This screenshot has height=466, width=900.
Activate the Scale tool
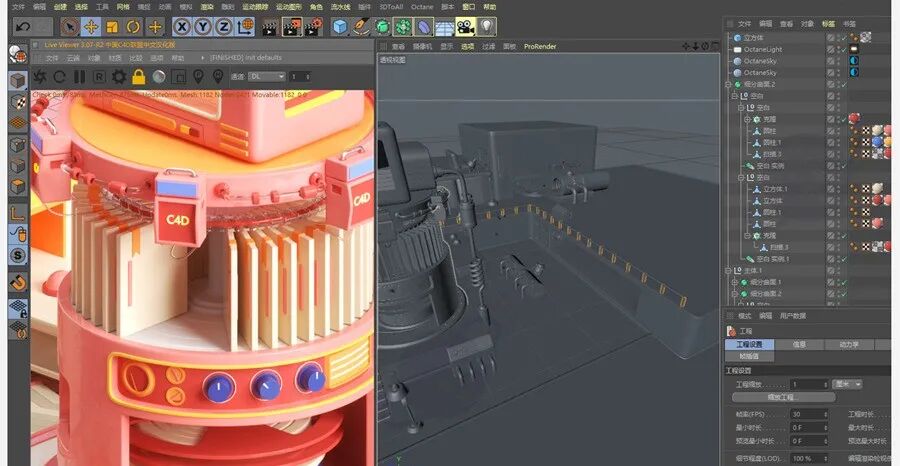112,26
